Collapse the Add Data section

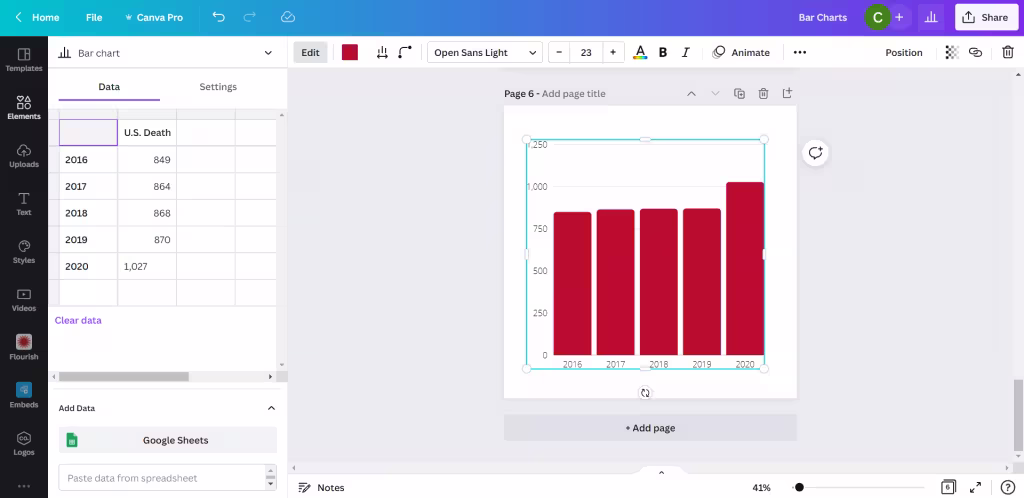(271, 408)
